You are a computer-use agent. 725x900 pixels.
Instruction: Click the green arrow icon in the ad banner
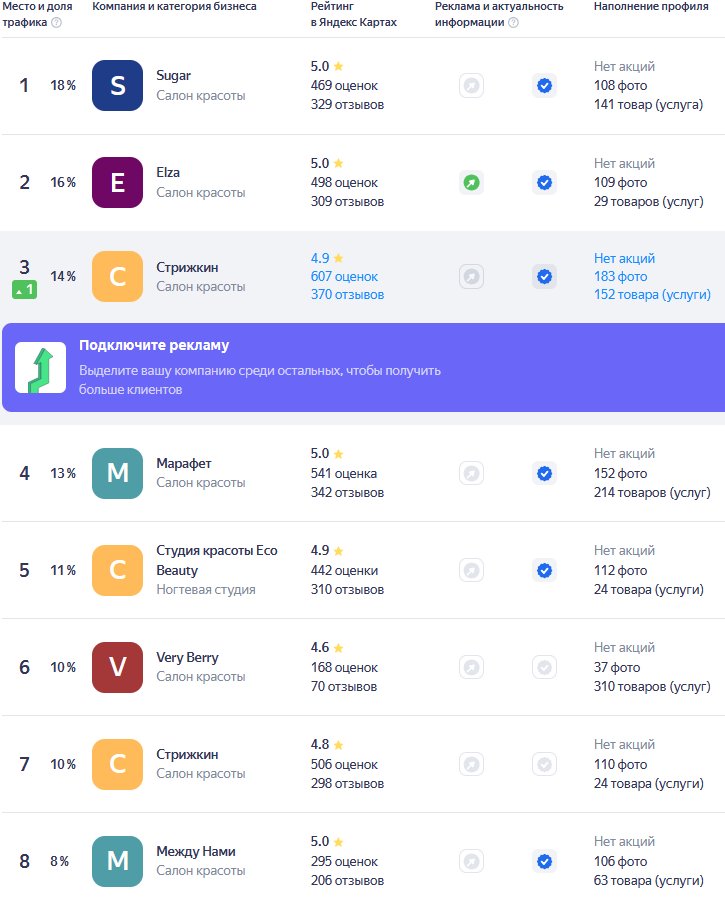(x=40, y=367)
